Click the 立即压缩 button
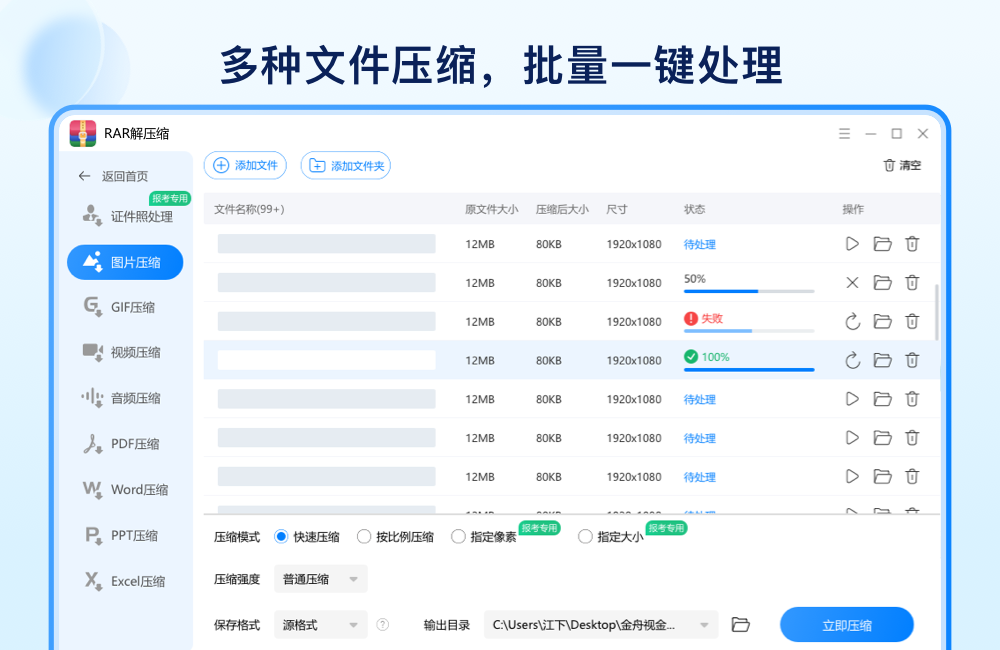This screenshot has height=650, width=1000. [x=846, y=624]
